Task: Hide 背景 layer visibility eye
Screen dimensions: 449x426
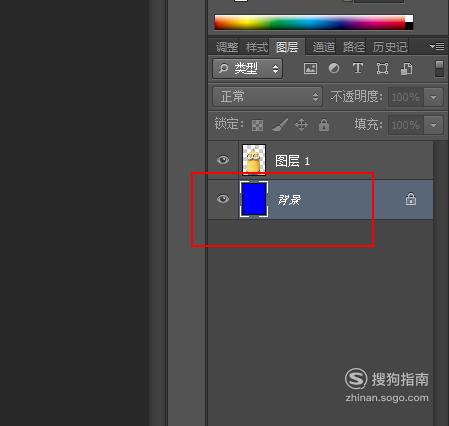Action: tap(223, 199)
